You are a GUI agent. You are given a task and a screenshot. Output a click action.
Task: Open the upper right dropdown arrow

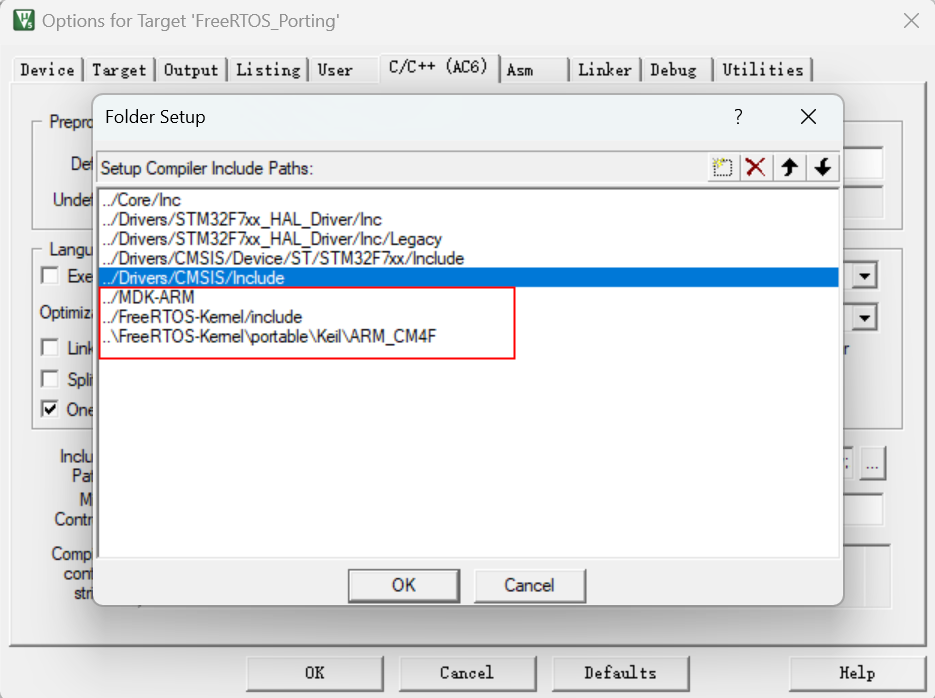click(x=864, y=276)
